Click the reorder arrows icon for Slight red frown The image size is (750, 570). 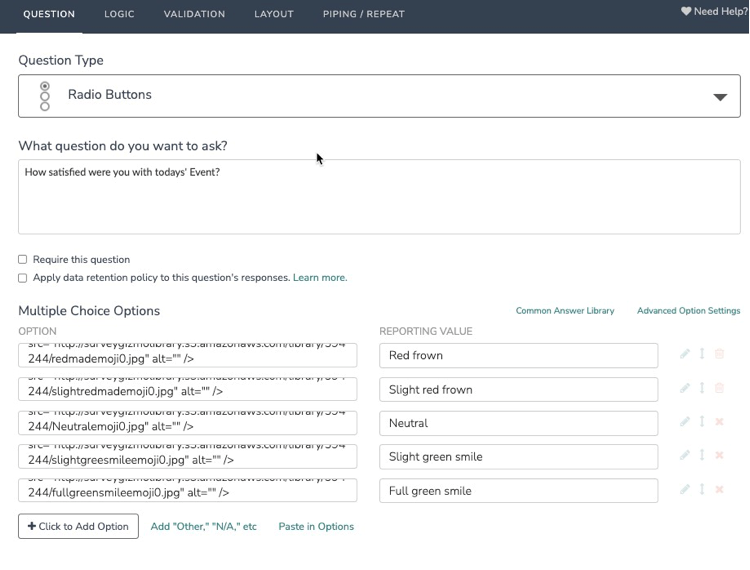[x=702, y=388]
